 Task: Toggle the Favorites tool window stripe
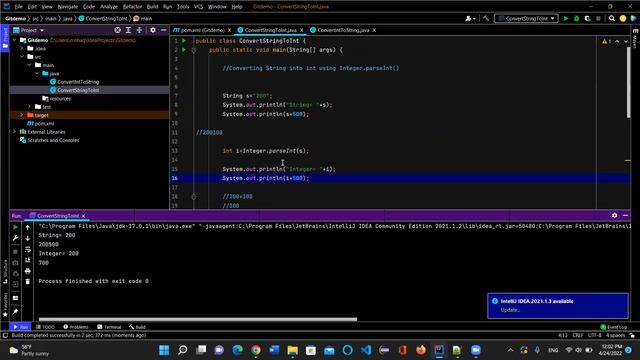pos(5,304)
